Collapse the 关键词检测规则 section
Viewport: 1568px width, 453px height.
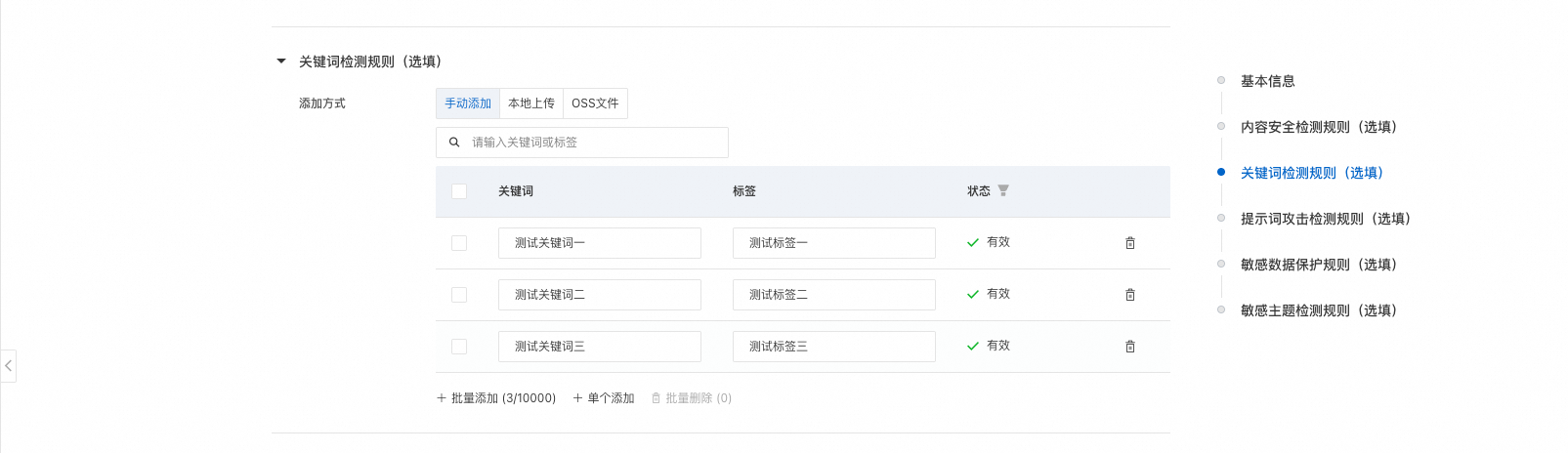[281, 62]
